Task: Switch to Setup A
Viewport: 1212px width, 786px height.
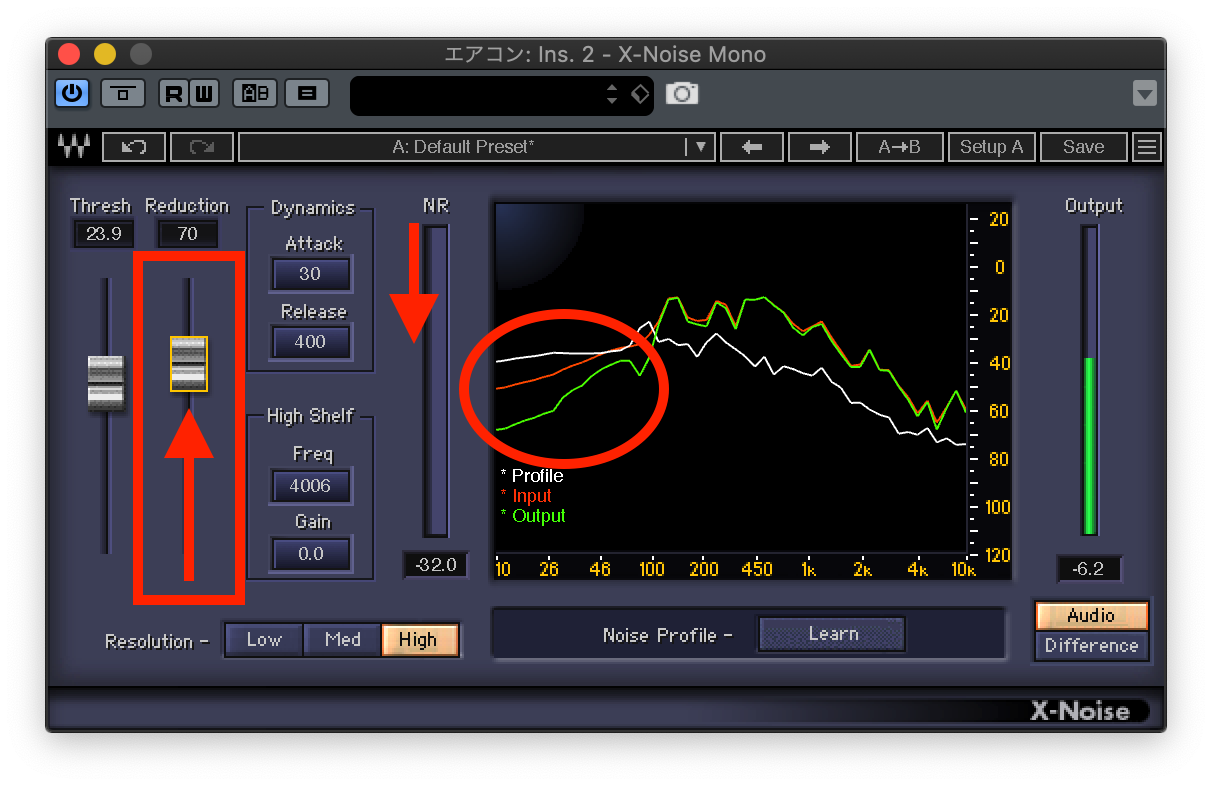Action: (x=991, y=146)
